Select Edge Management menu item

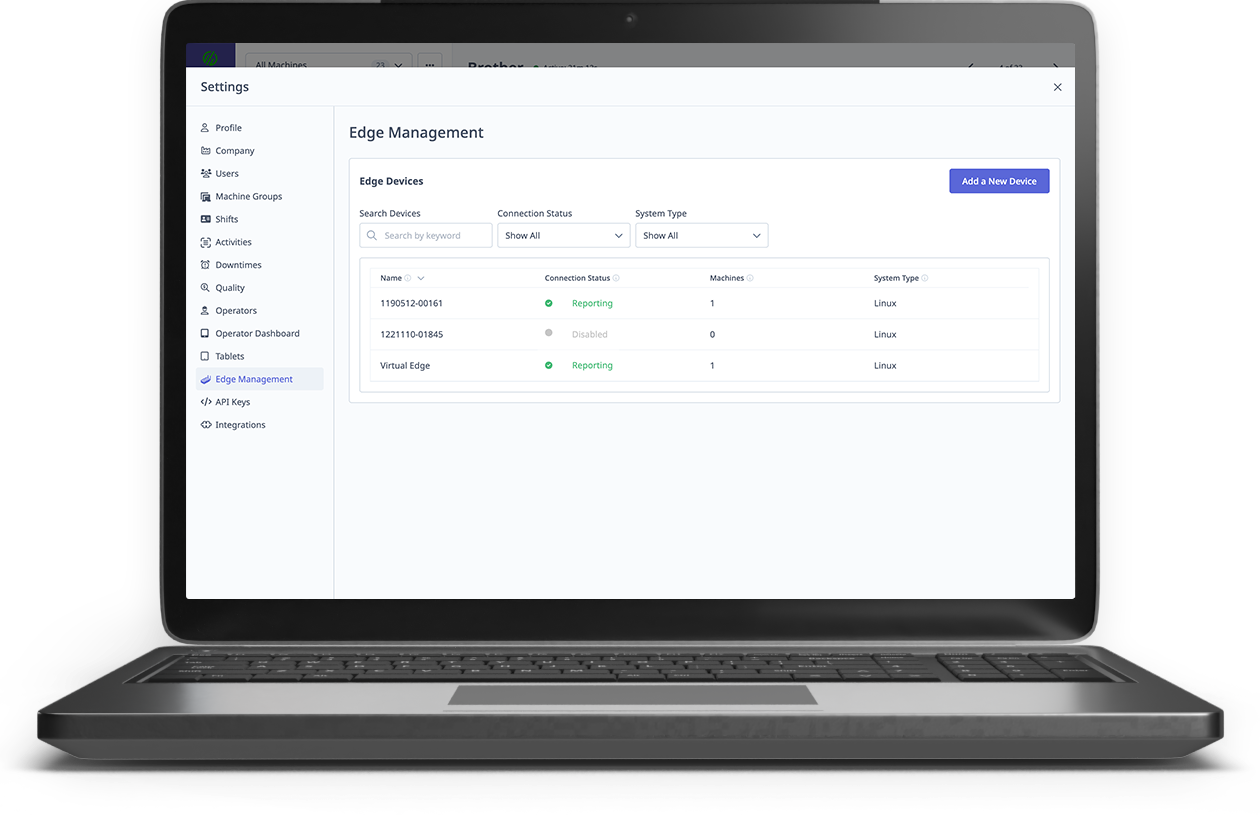coord(260,379)
